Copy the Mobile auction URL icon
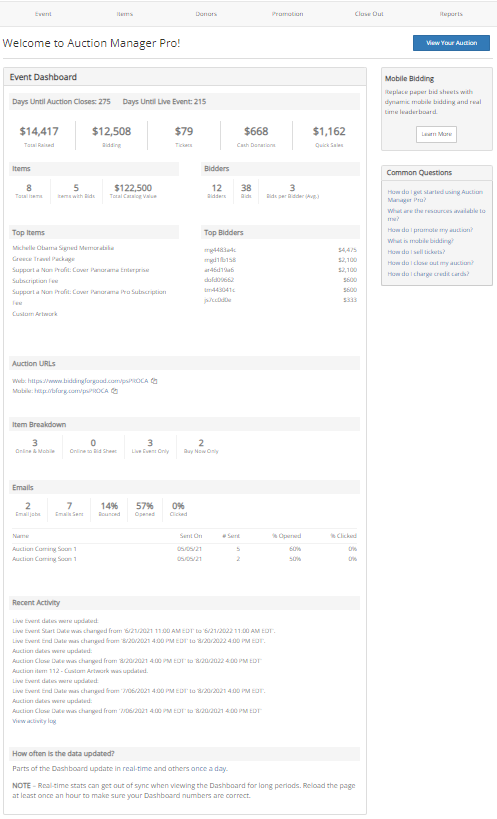Screen dimensions: 497x819 pyautogui.click(x=114, y=391)
